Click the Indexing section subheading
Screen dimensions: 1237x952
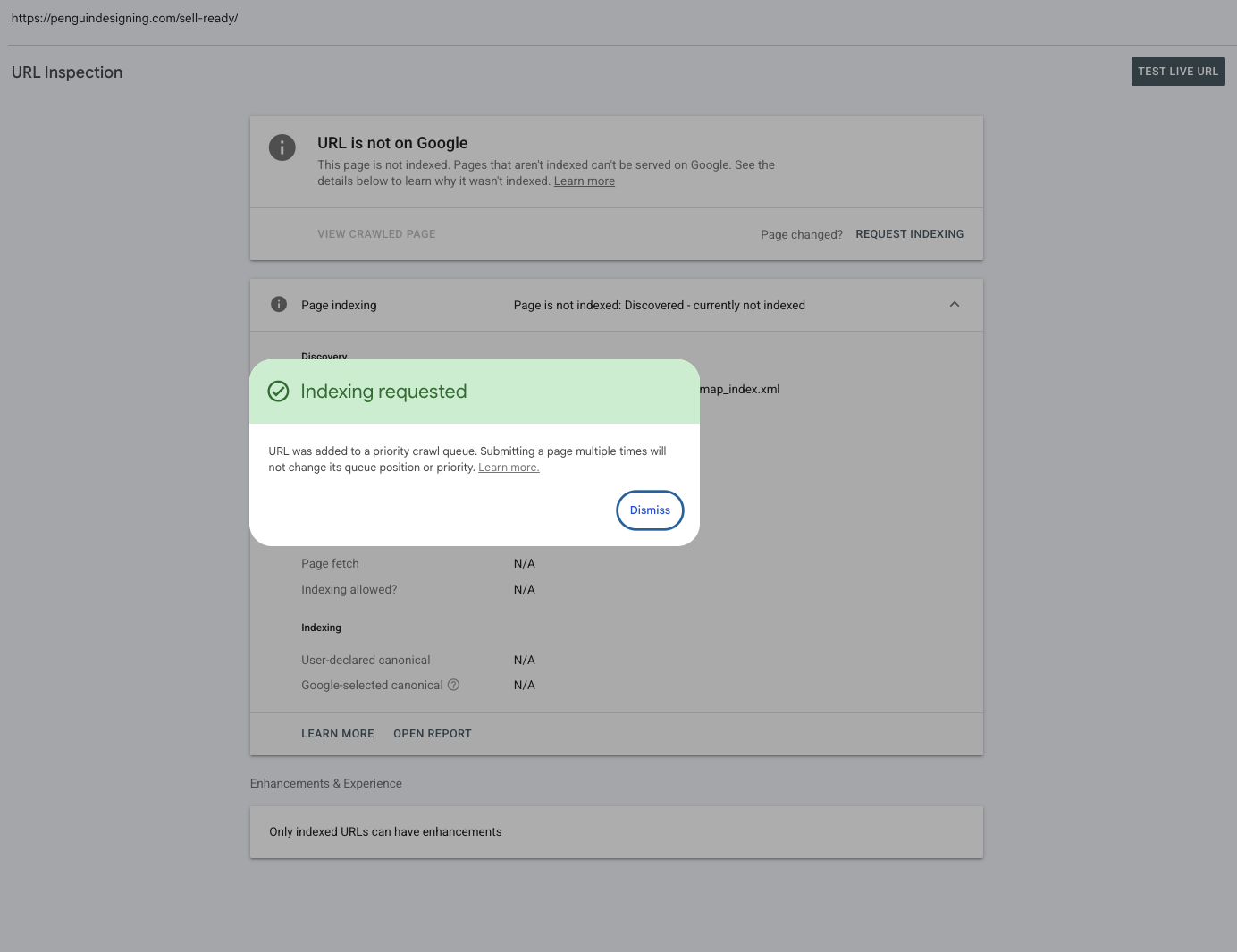tap(321, 628)
